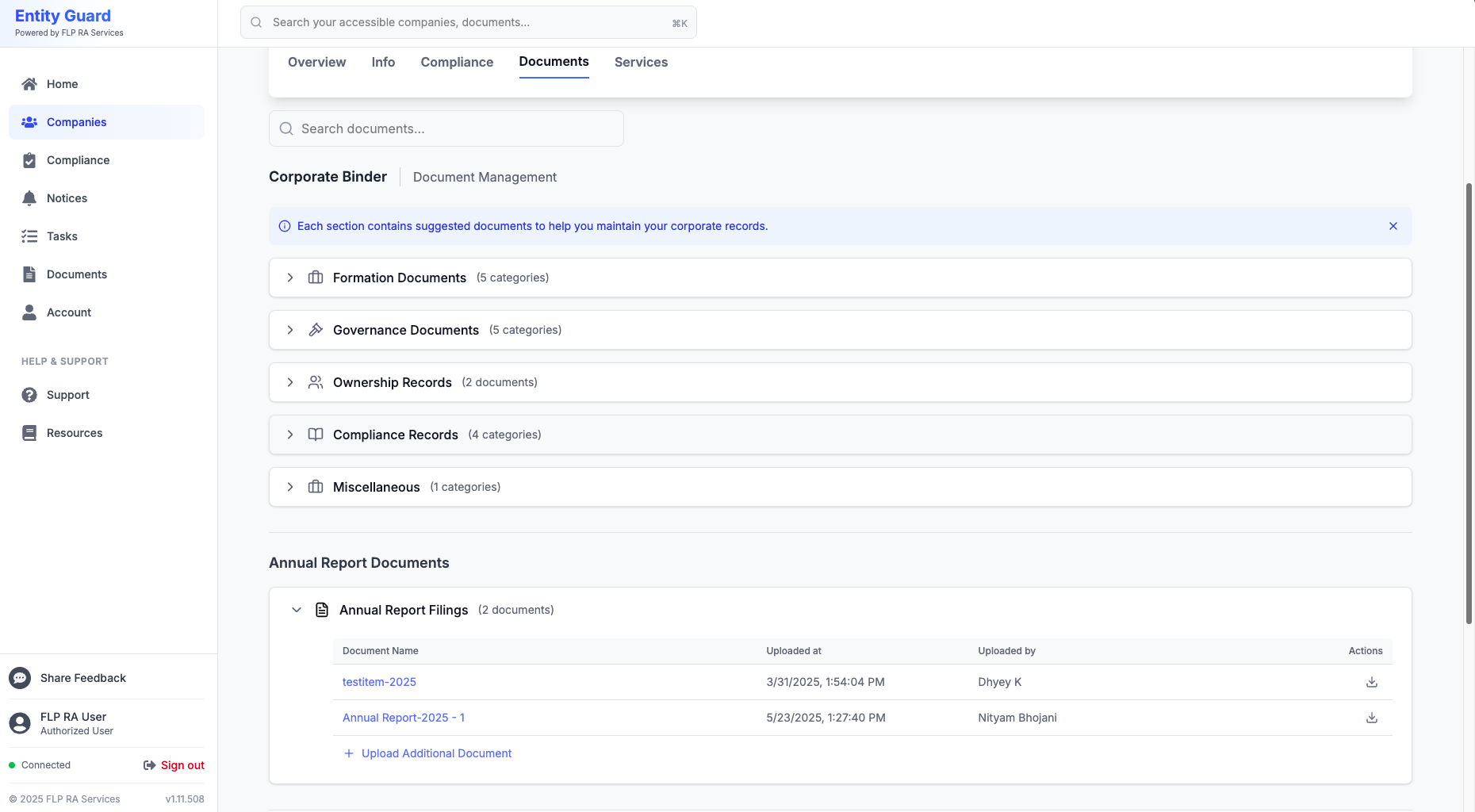1475x812 pixels.
Task: Click the Dhyey K uploader cell
Action: tap(999, 682)
